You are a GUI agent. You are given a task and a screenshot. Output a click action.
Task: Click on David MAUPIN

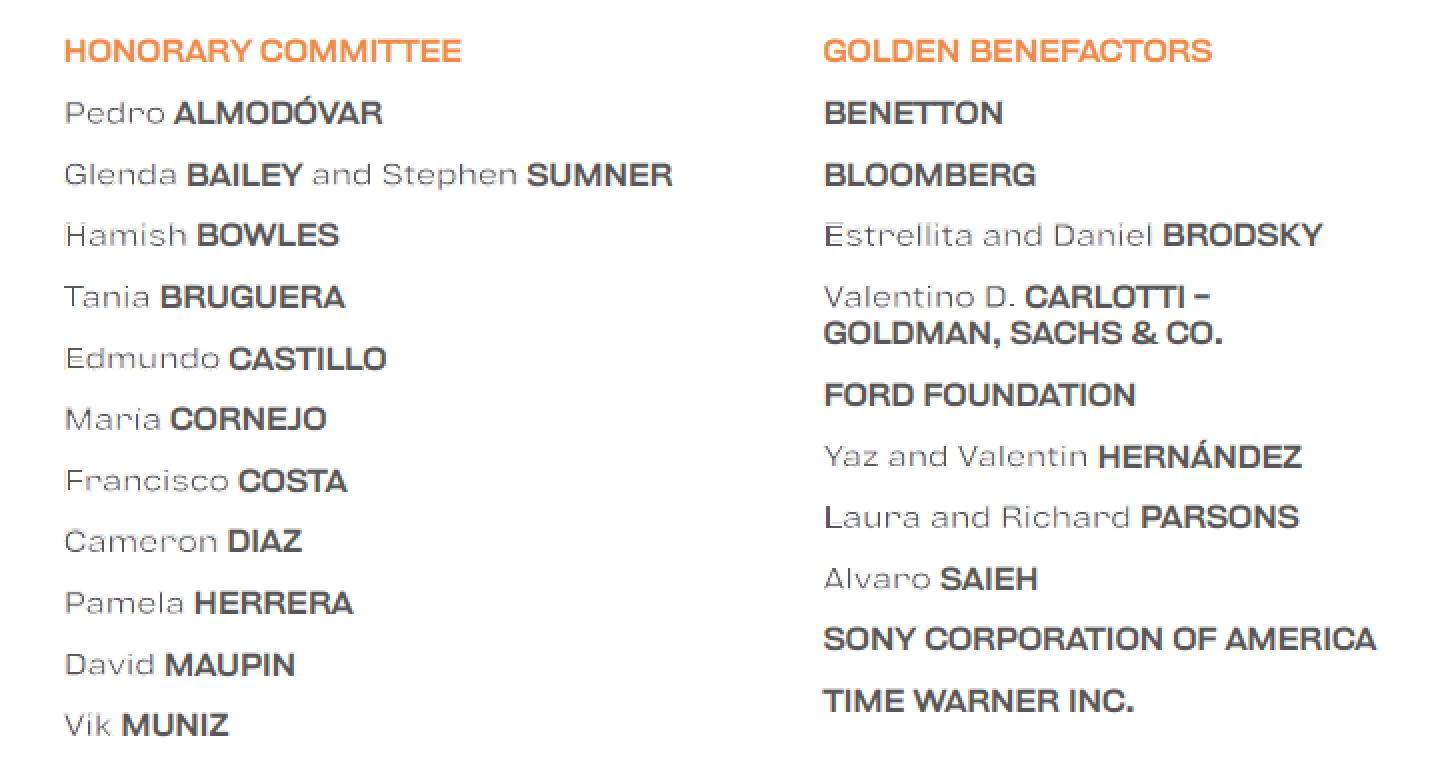click(x=180, y=665)
